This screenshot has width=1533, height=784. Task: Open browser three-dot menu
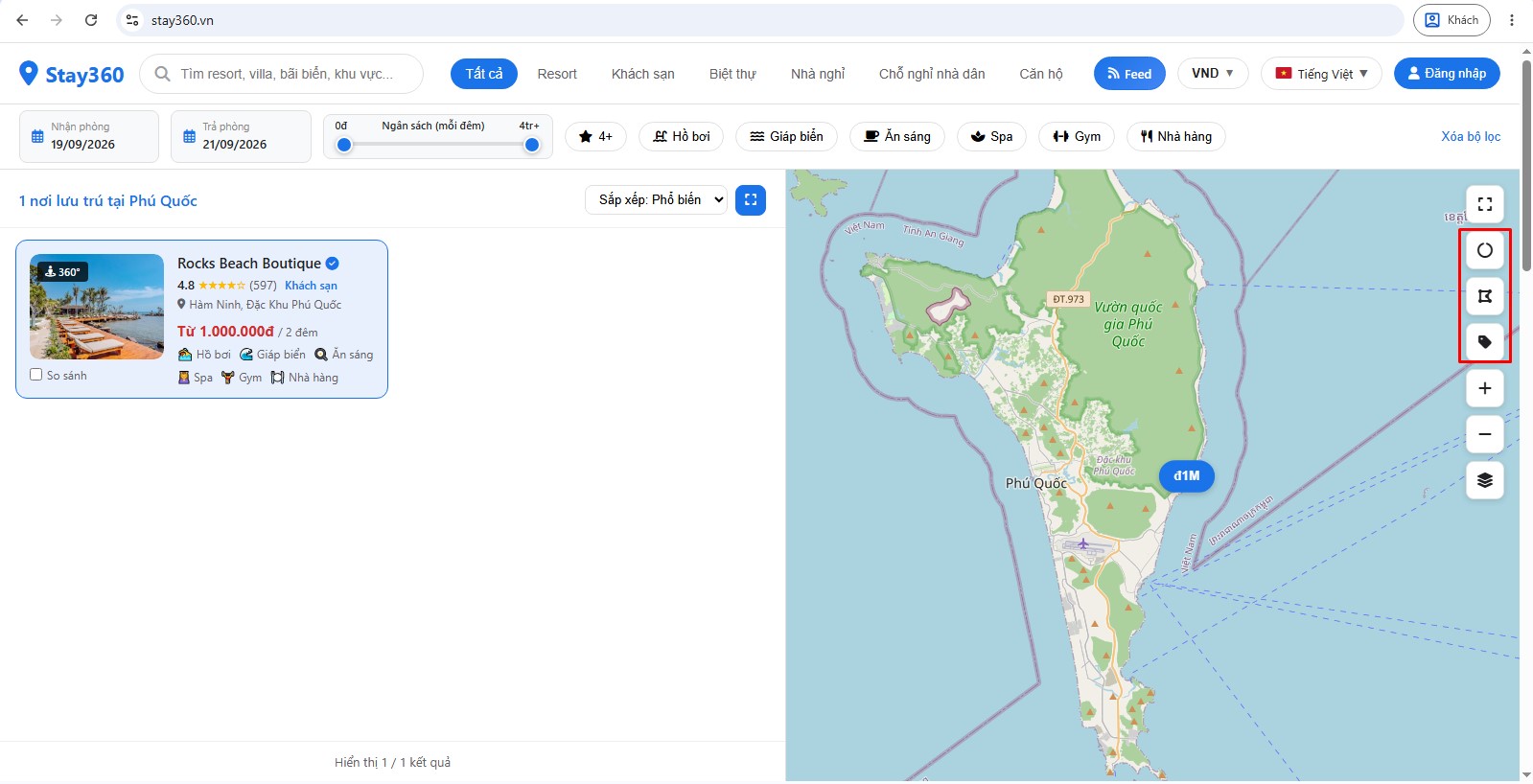click(1512, 20)
